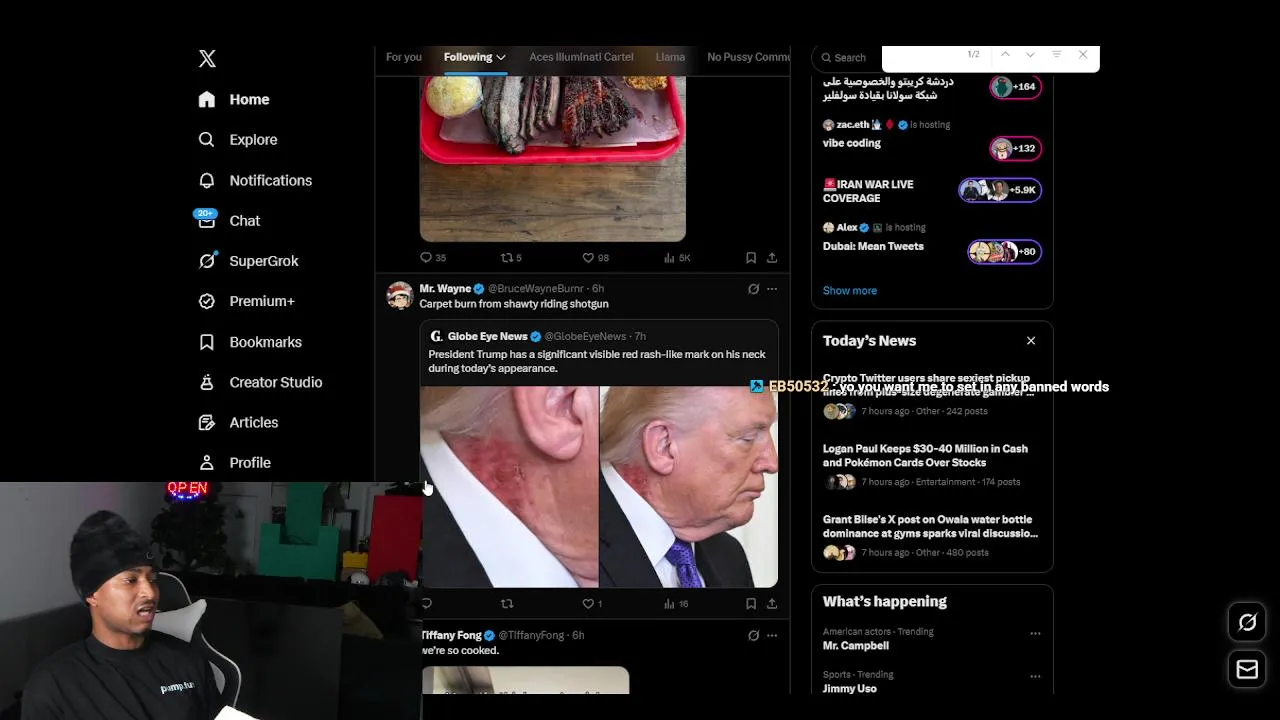Share the barbecue tray post
The height and width of the screenshot is (720, 1280).
[772, 258]
